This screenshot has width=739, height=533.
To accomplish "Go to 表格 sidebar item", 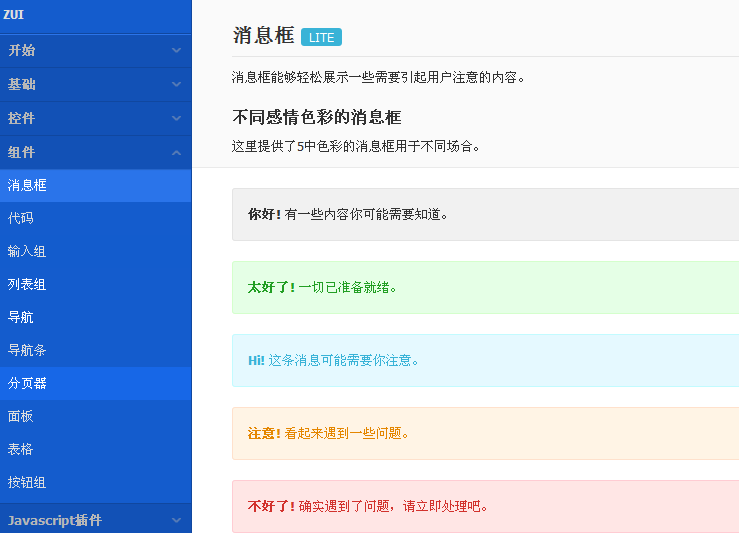I will [21, 449].
